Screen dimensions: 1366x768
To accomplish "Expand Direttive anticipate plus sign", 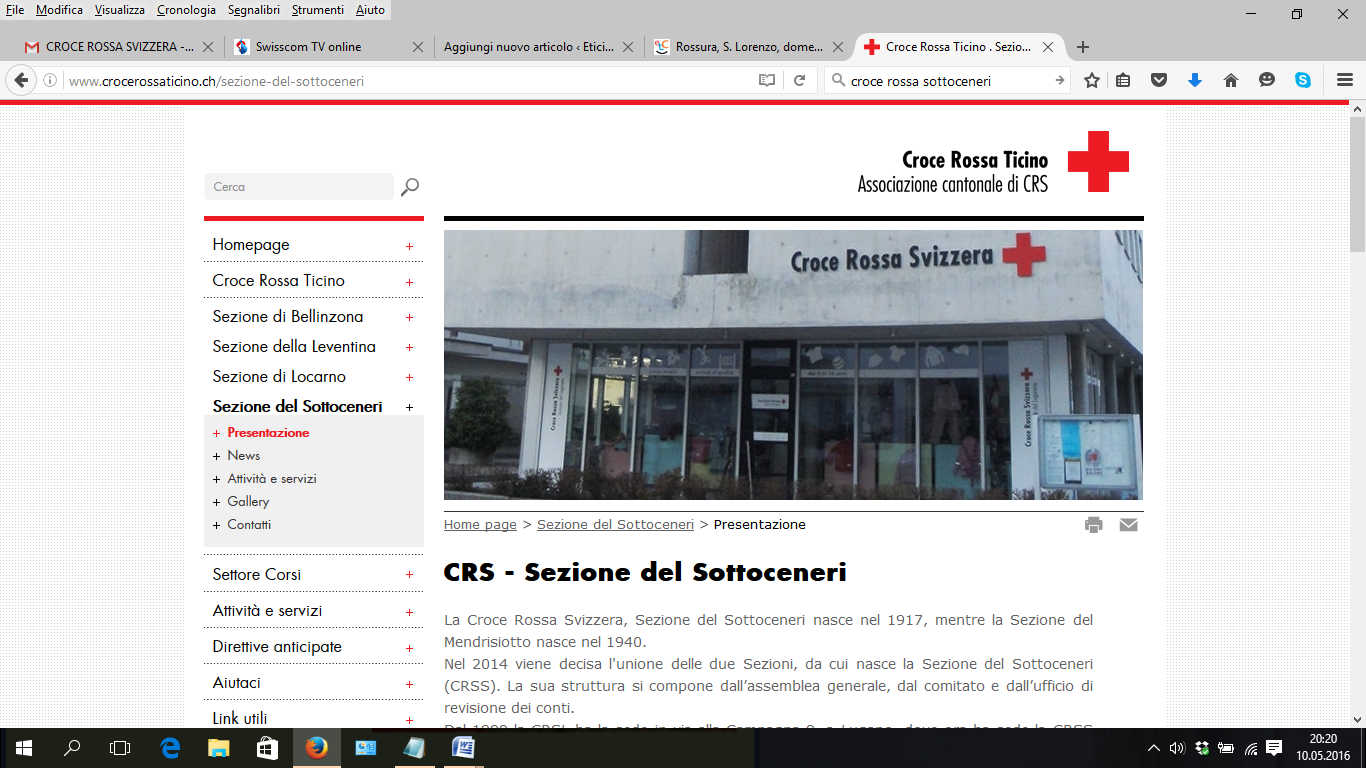I will pyautogui.click(x=409, y=648).
